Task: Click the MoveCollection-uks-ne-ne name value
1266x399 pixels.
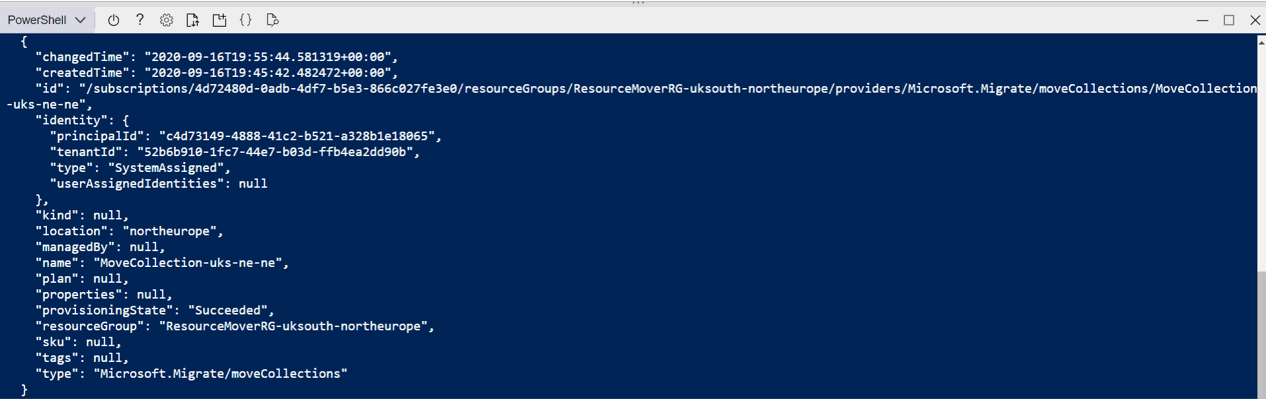Action: (187, 263)
